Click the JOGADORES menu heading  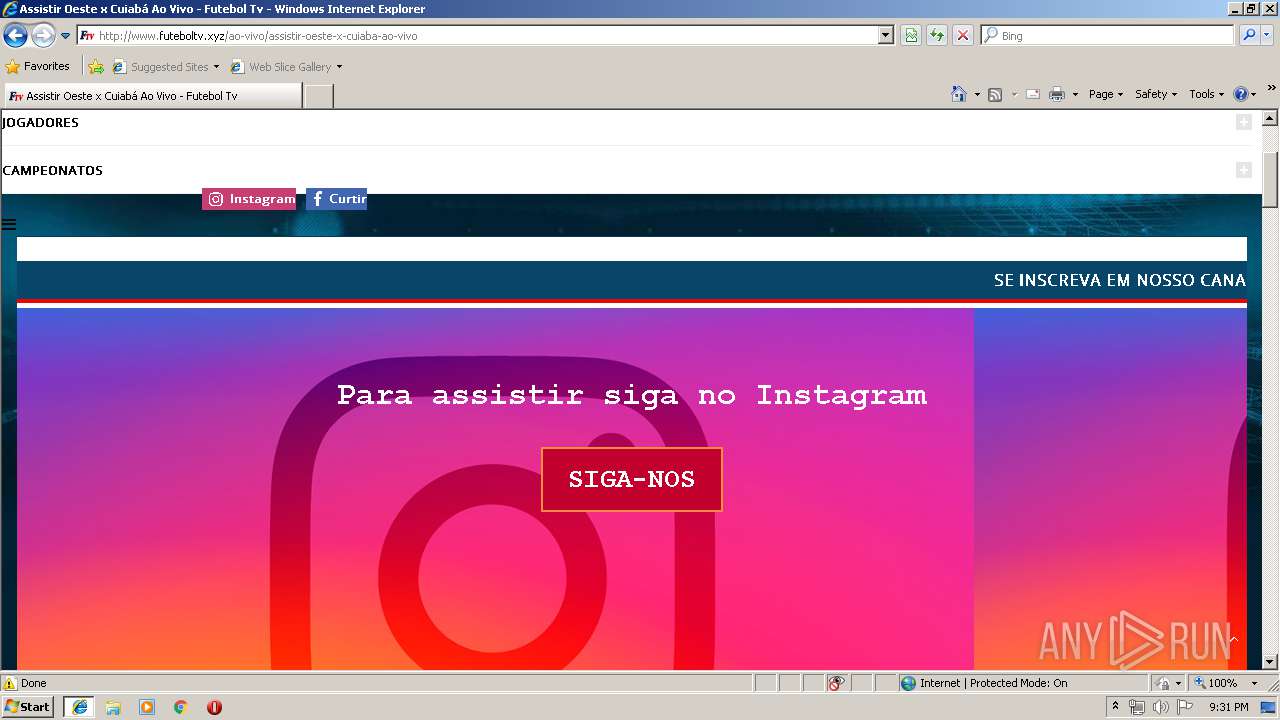click(40, 122)
